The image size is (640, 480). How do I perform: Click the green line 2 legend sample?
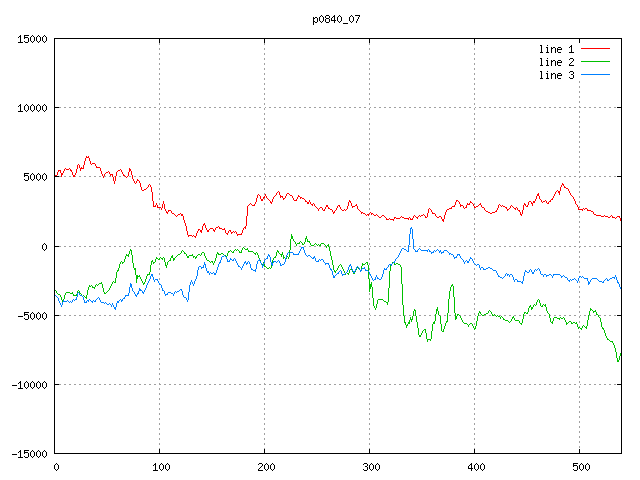tap(595, 62)
